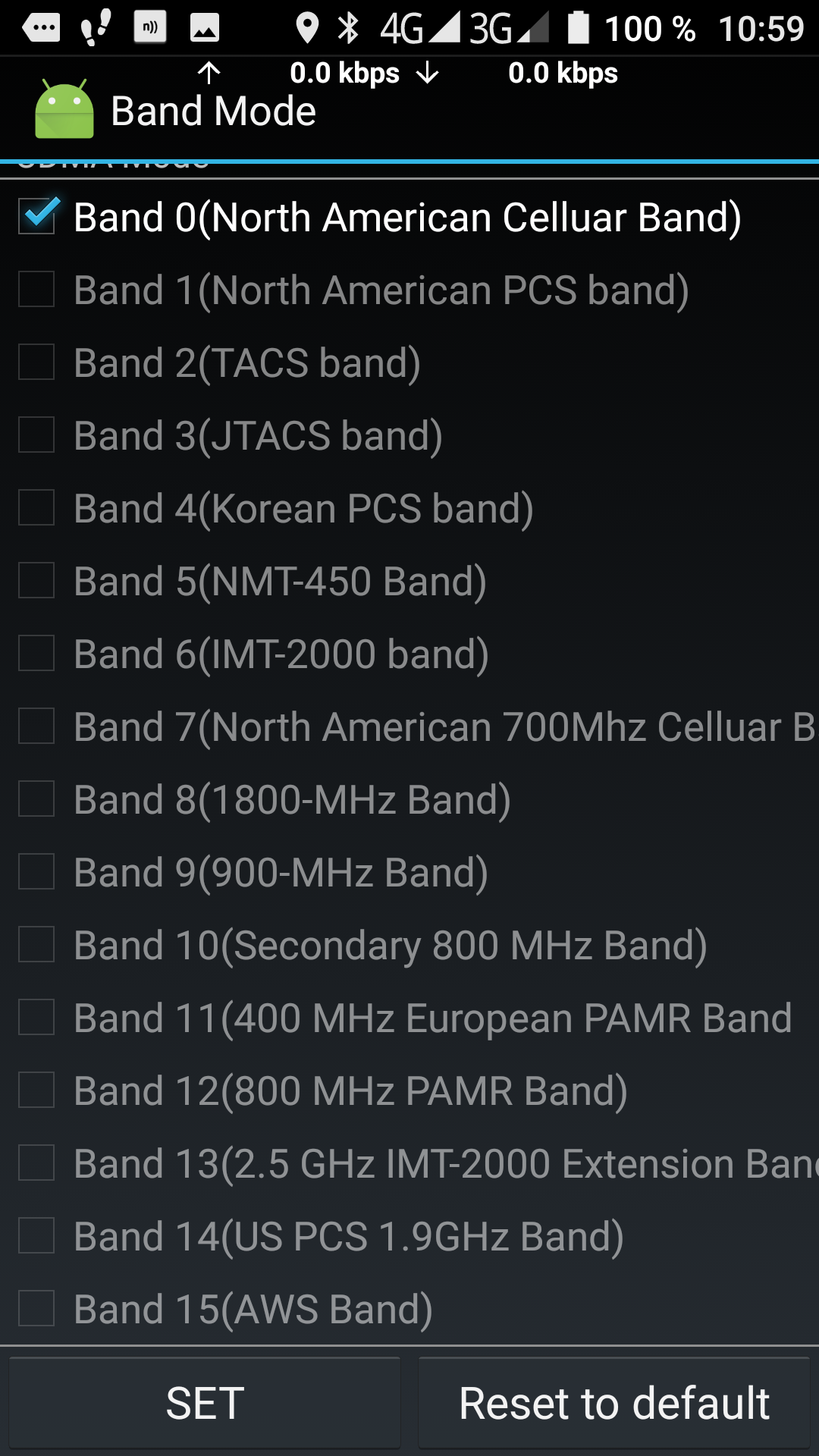
Task: Tap the footsteps notification icon
Action: [96, 28]
